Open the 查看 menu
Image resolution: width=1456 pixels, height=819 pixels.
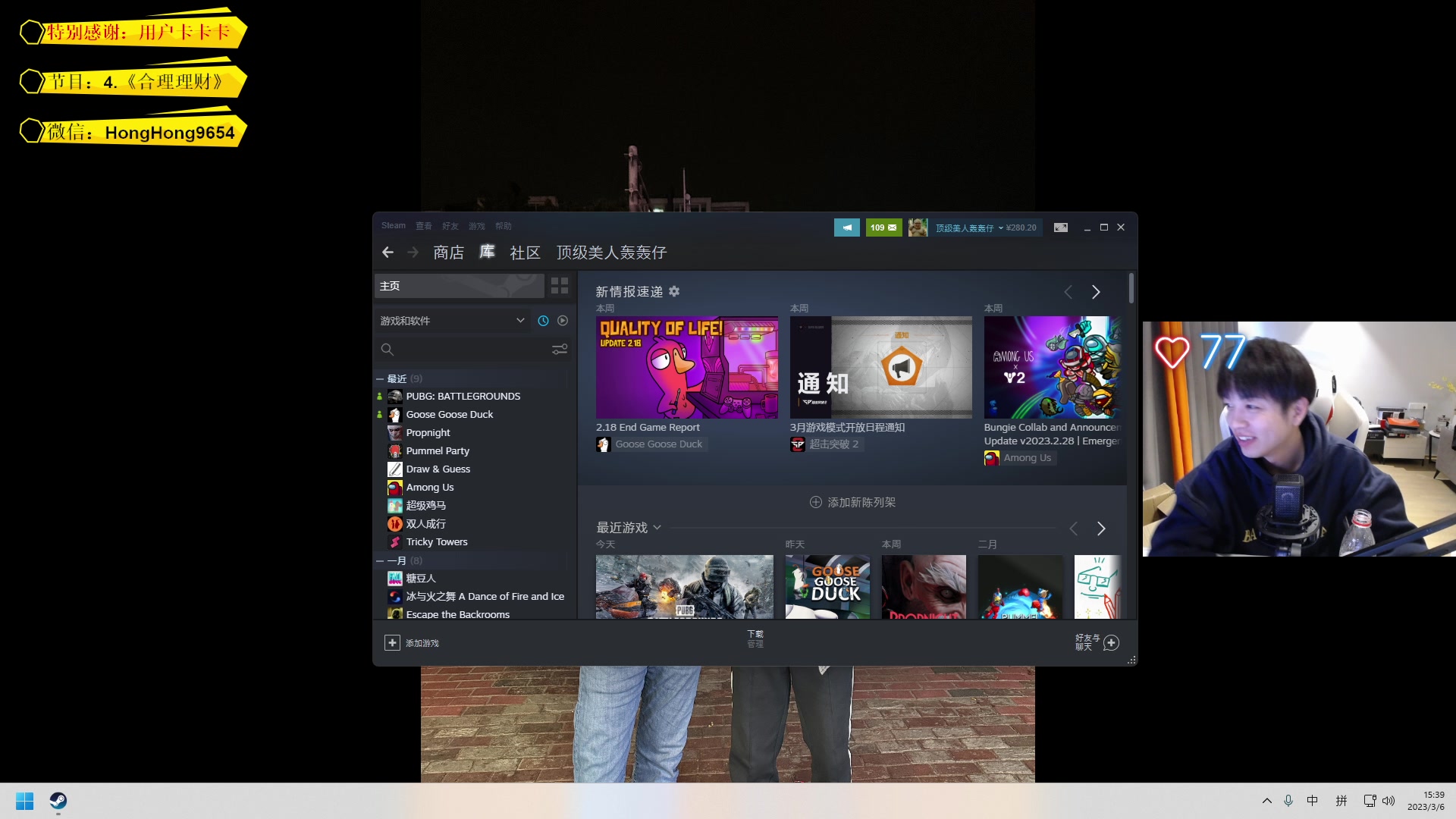click(424, 226)
